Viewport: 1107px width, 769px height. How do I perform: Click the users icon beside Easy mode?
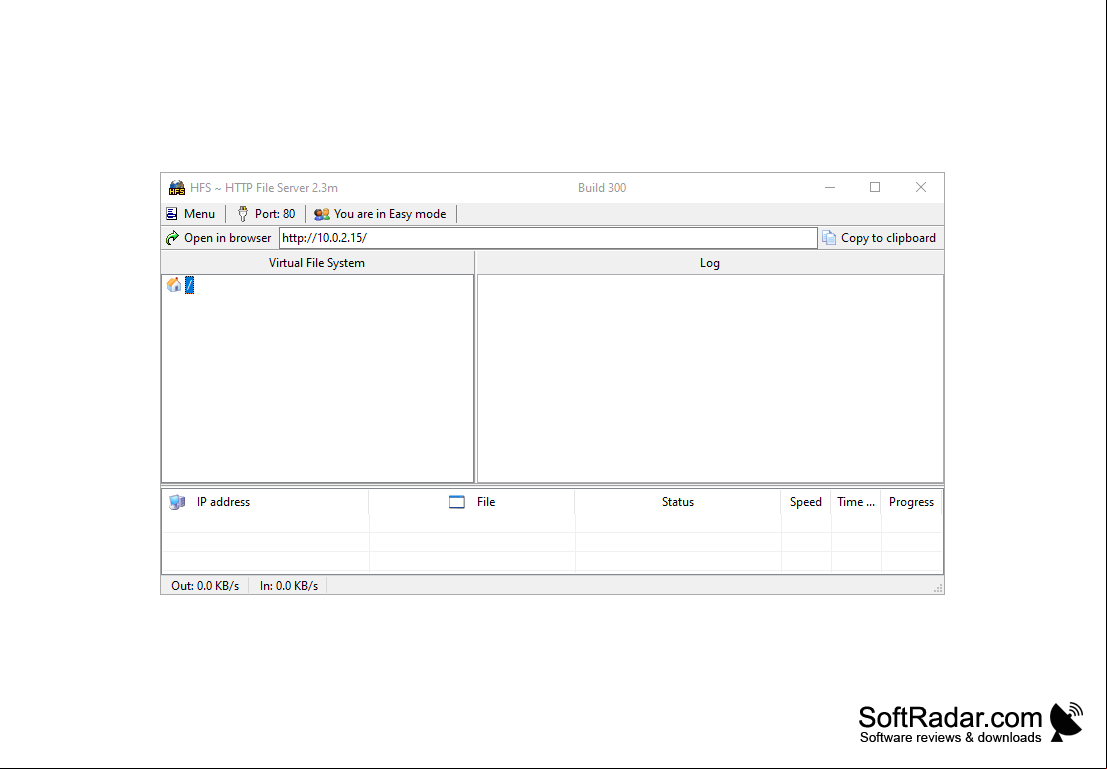pyautogui.click(x=322, y=214)
